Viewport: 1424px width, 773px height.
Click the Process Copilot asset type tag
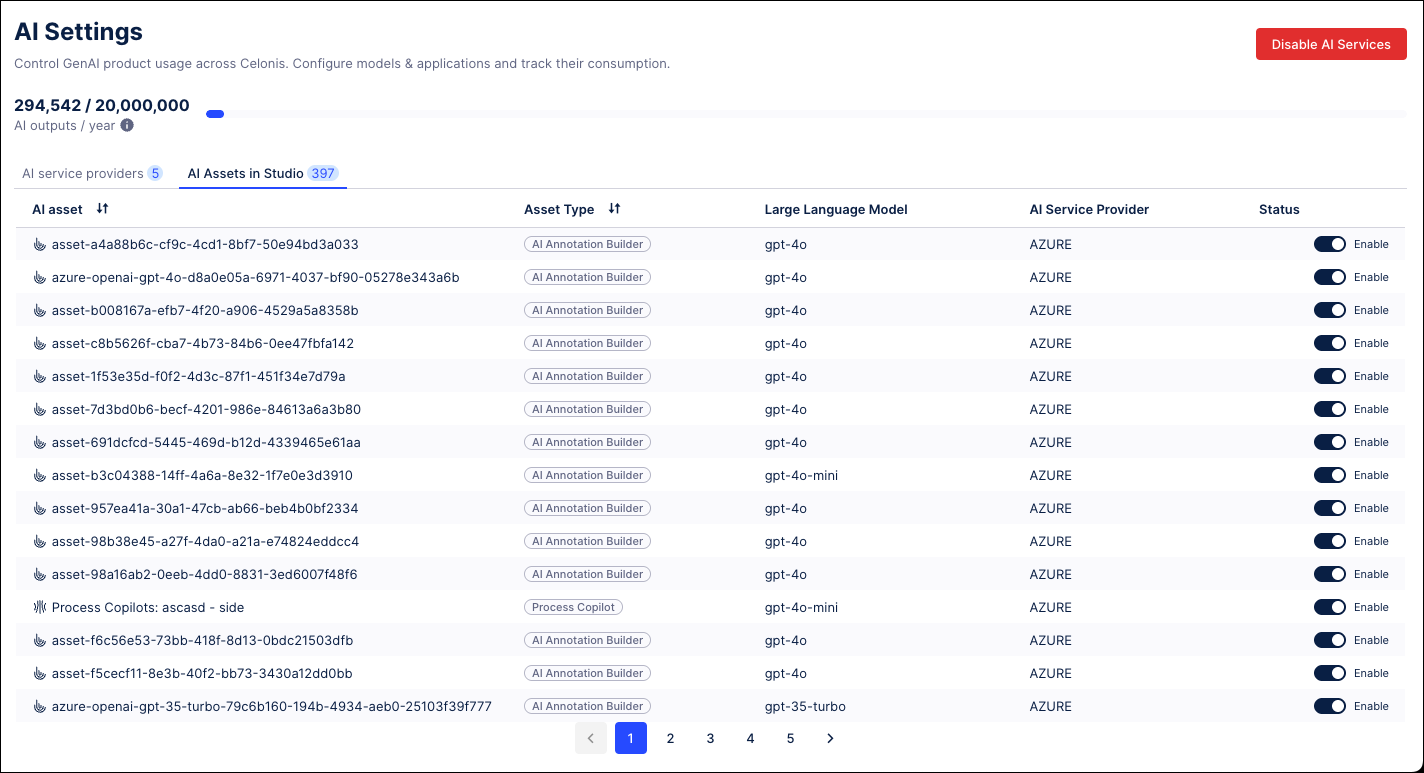click(573, 607)
